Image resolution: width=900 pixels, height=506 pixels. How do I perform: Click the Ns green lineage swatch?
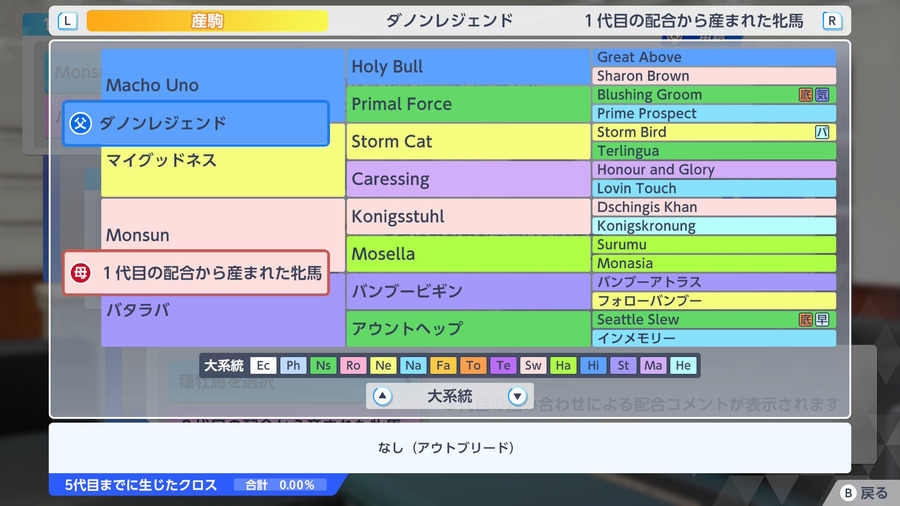coord(323,365)
